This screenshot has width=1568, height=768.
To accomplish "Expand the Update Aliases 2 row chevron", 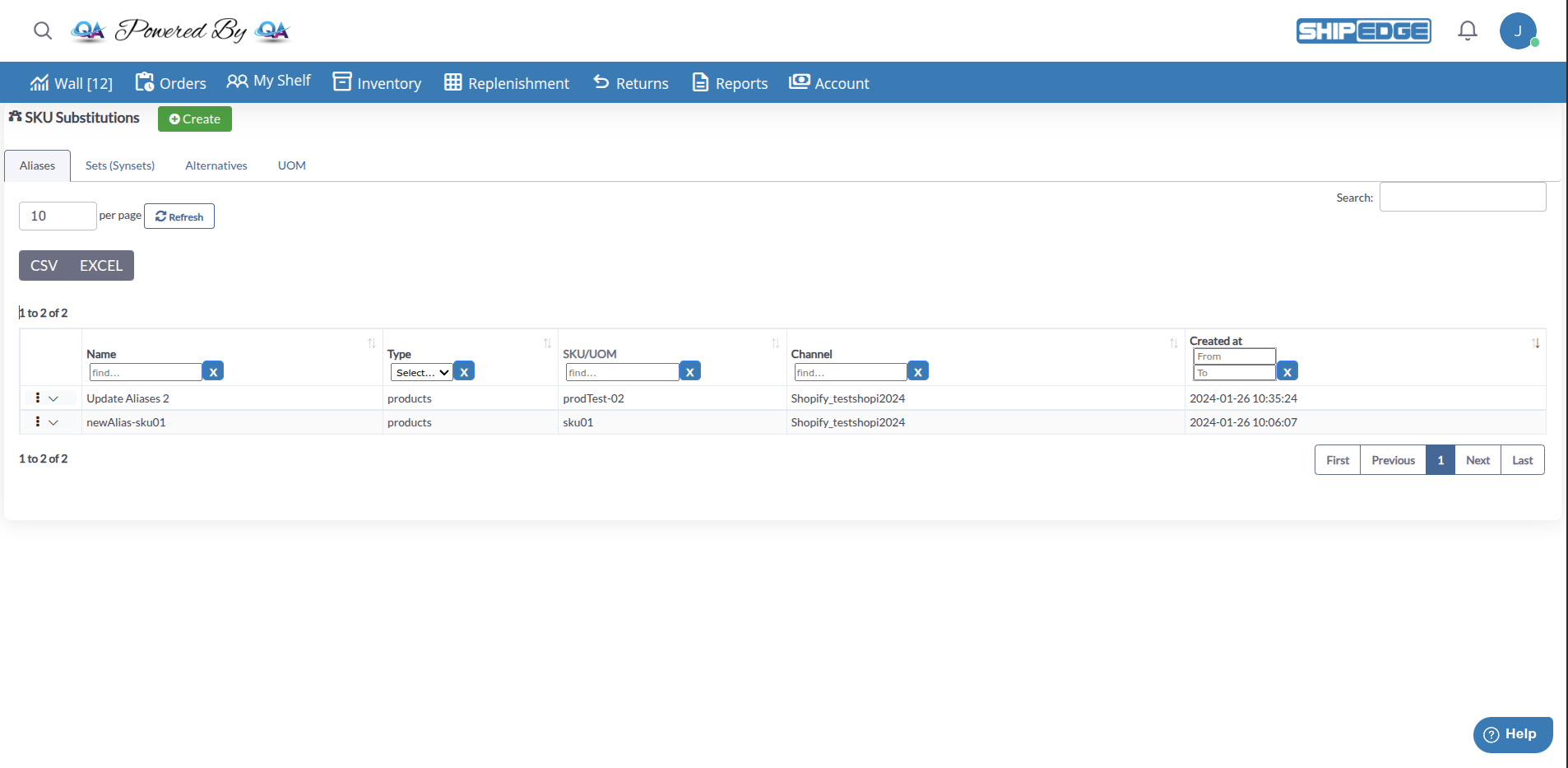I will pyautogui.click(x=53, y=399).
